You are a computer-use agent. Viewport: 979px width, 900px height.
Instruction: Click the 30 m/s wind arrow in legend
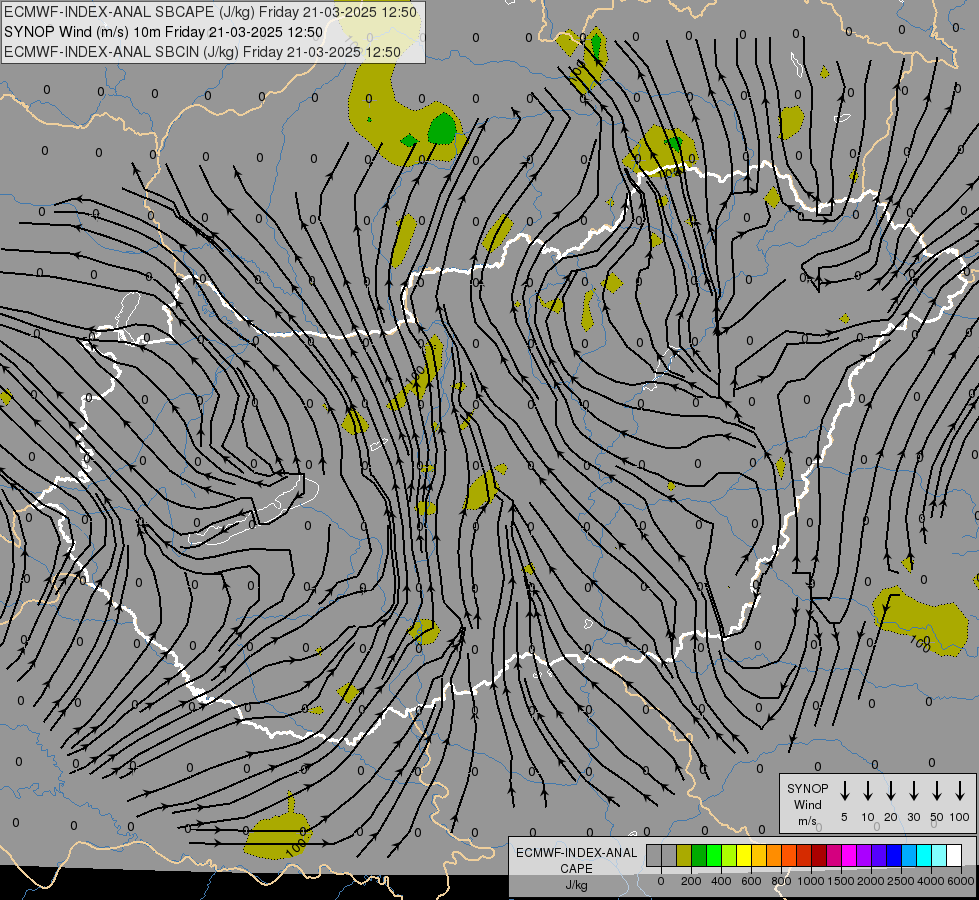913,790
